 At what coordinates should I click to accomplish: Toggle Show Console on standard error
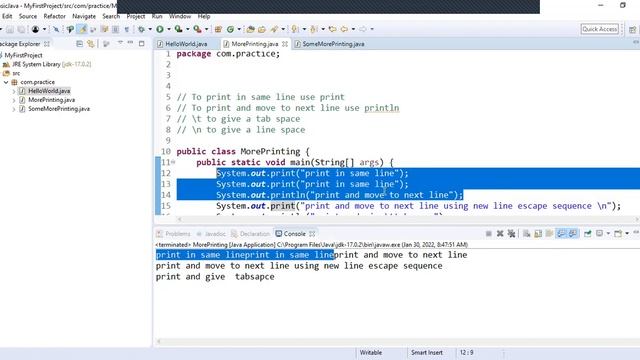point(573,233)
